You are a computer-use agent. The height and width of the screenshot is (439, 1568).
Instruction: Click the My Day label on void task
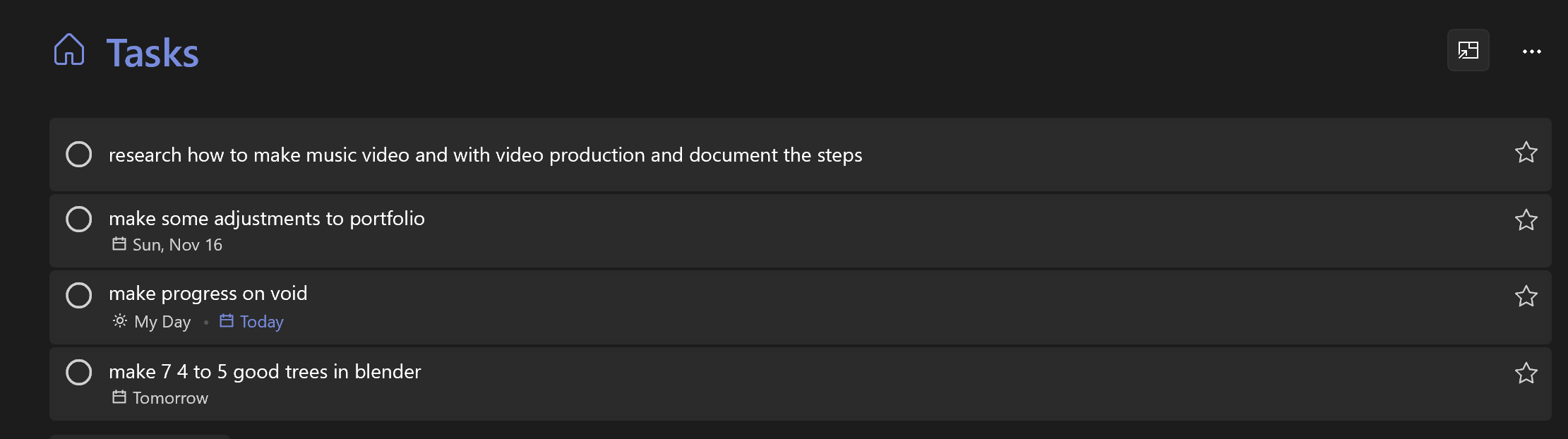click(162, 321)
